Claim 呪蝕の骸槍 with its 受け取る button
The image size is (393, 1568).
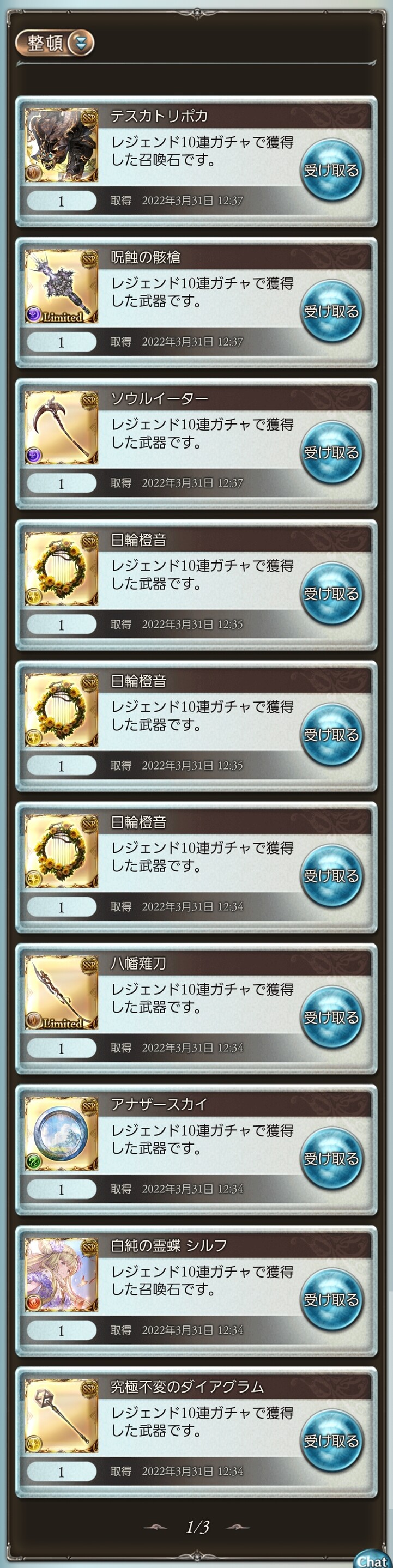click(x=331, y=311)
